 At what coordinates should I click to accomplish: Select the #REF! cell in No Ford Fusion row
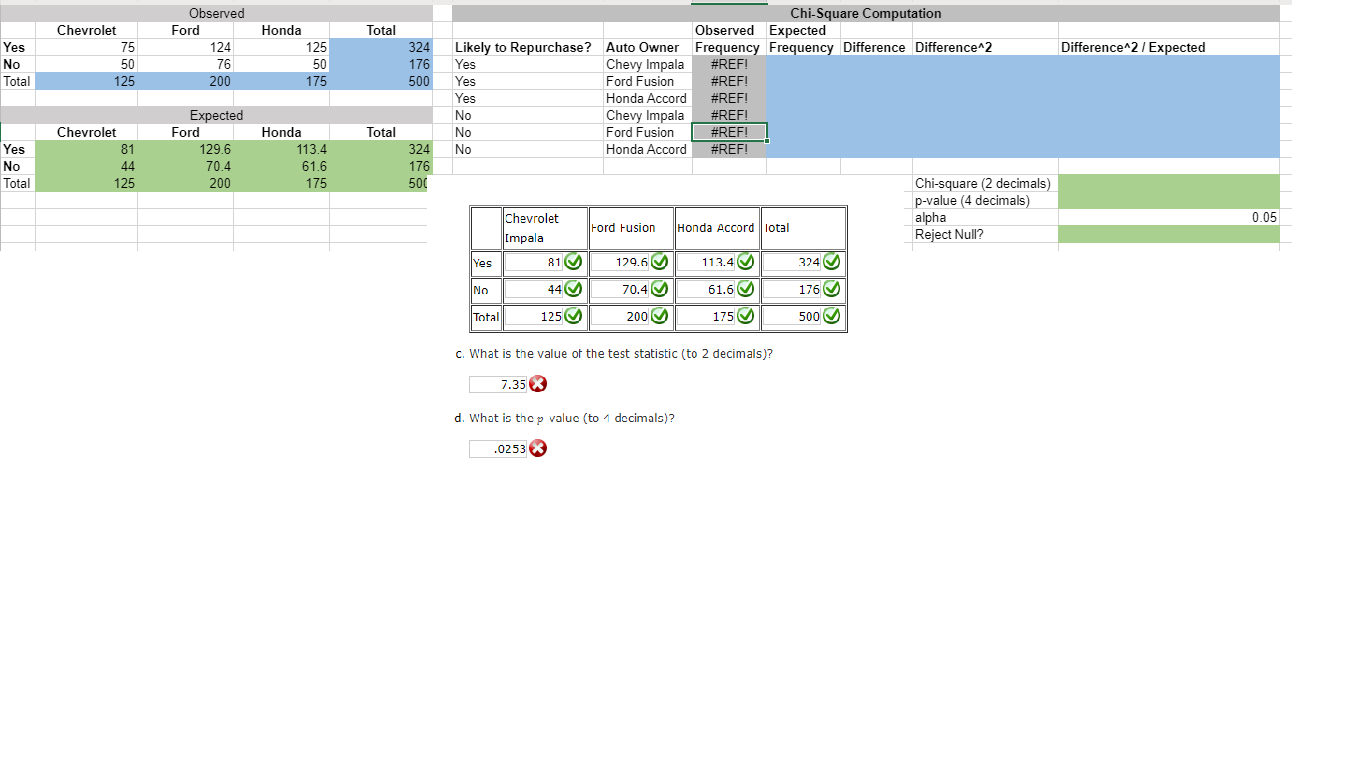(x=729, y=132)
